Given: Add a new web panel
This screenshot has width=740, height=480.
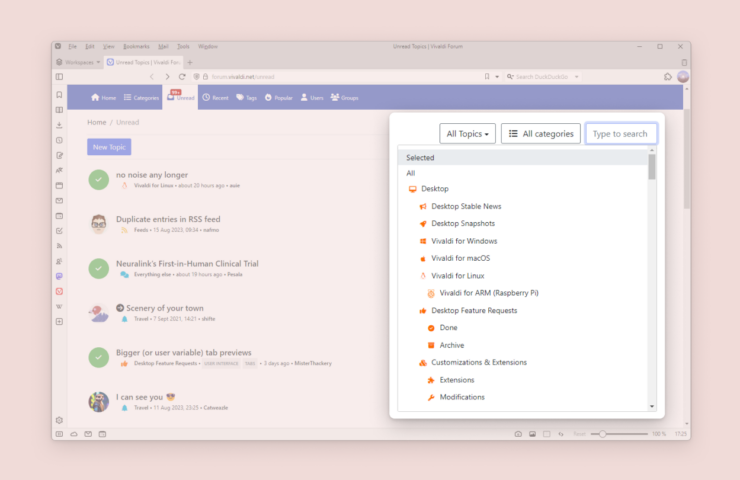Looking at the screenshot, I should pos(59,321).
